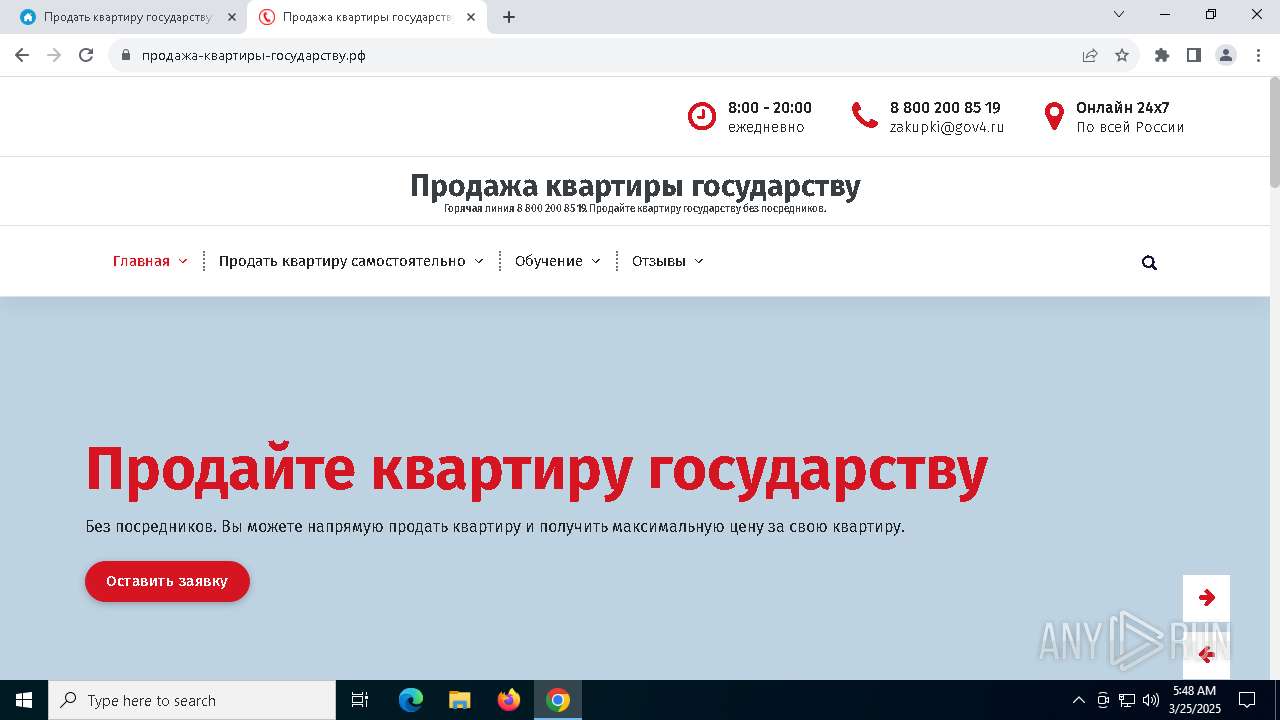Image resolution: width=1280 pixels, height=720 pixels.
Task: Toggle the browser side panel icon
Action: [x=1194, y=56]
